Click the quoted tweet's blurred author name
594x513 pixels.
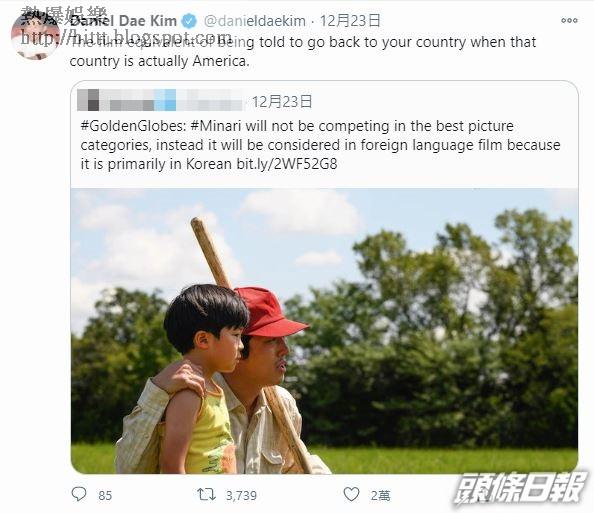point(160,100)
